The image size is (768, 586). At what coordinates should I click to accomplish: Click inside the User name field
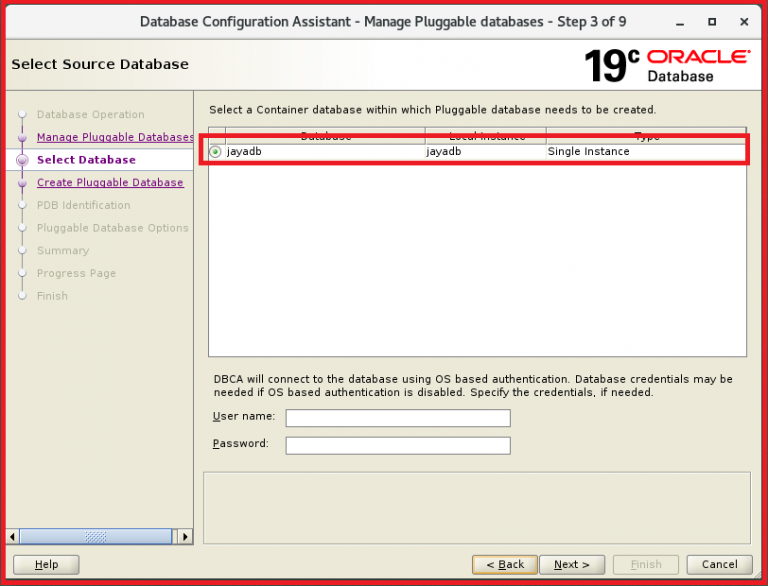click(398, 418)
